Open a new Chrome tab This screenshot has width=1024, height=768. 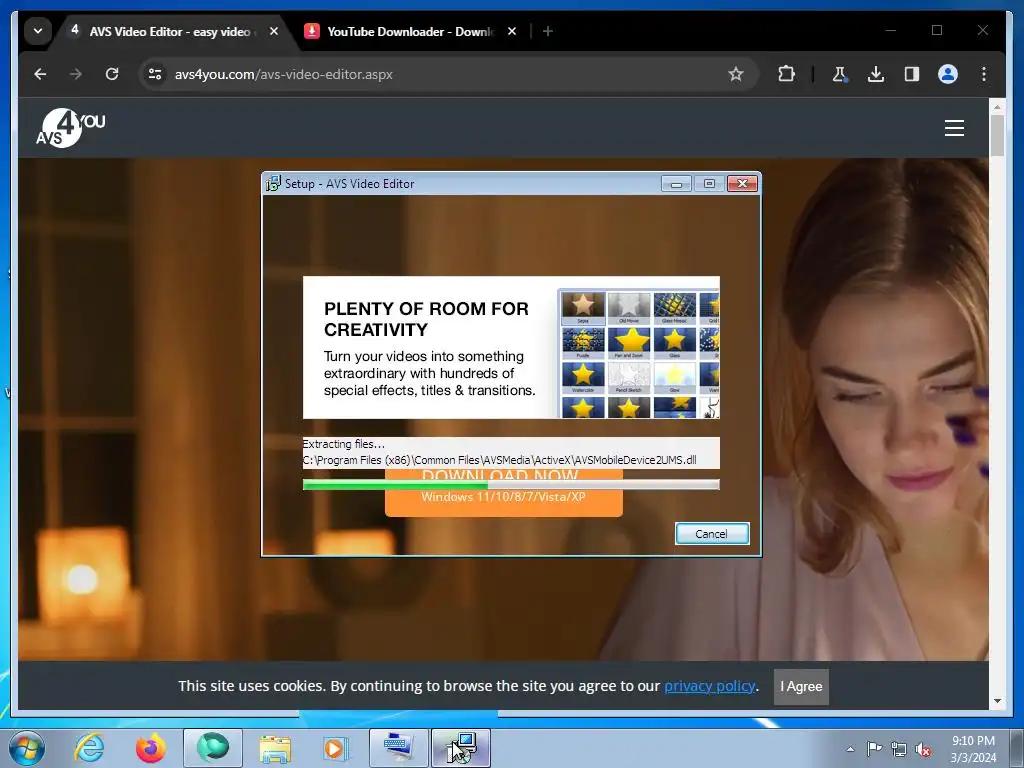click(x=548, y=31)
